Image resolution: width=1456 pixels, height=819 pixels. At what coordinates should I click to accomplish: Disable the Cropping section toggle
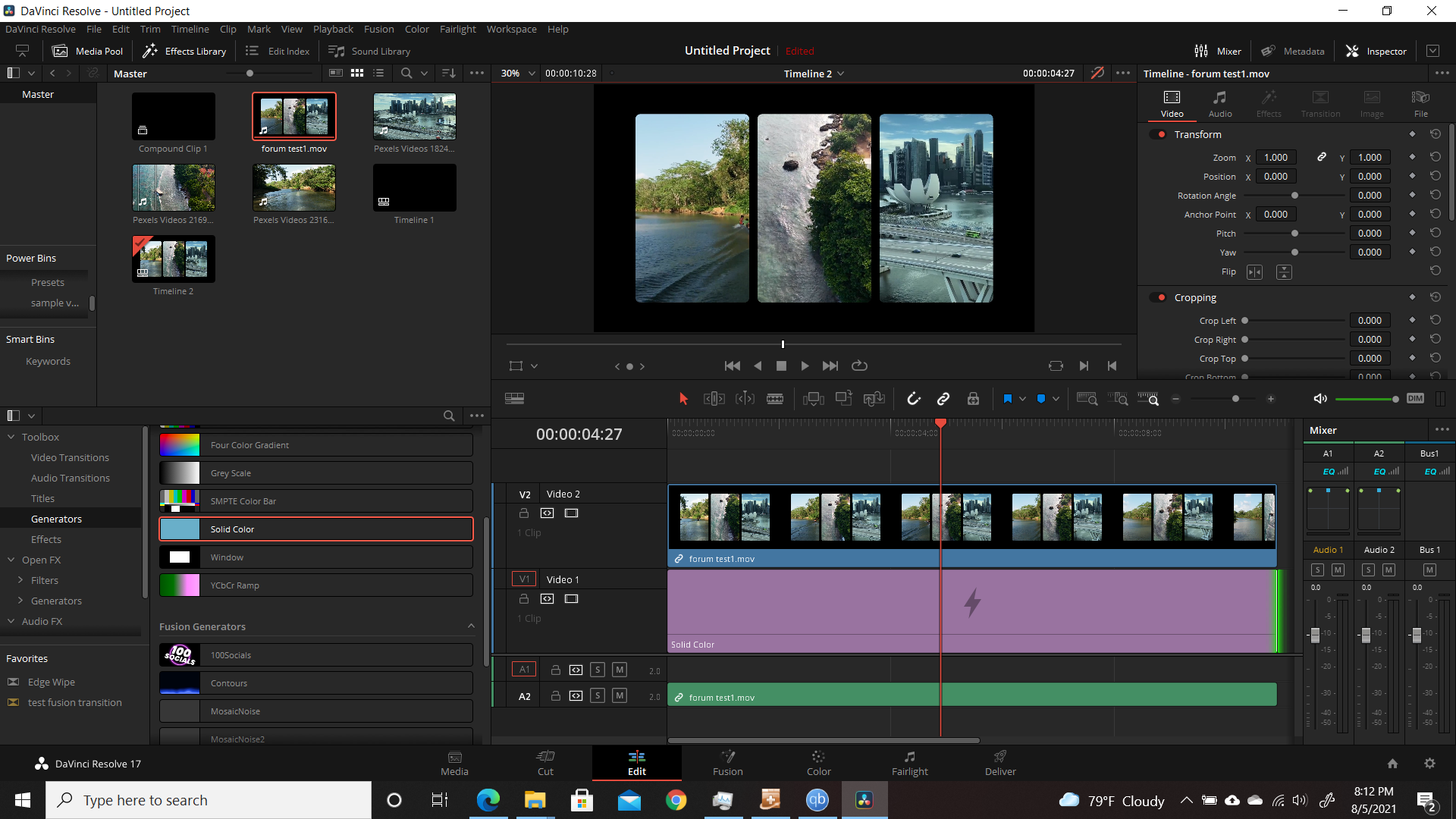(x=1159, y=297)
